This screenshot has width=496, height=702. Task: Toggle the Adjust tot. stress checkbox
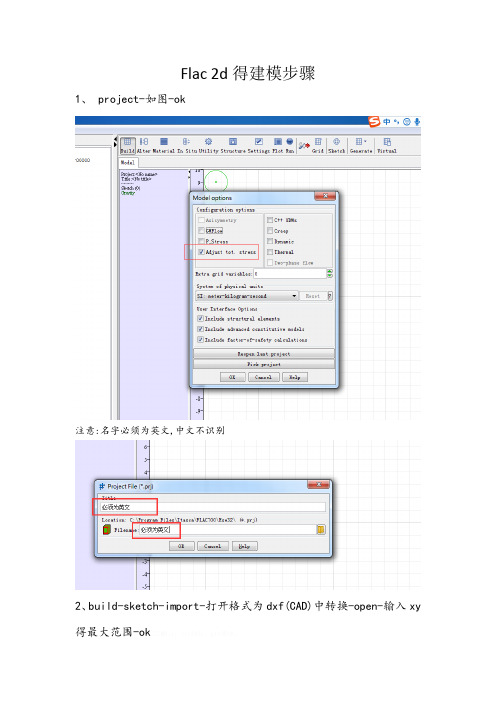point(201,252)
